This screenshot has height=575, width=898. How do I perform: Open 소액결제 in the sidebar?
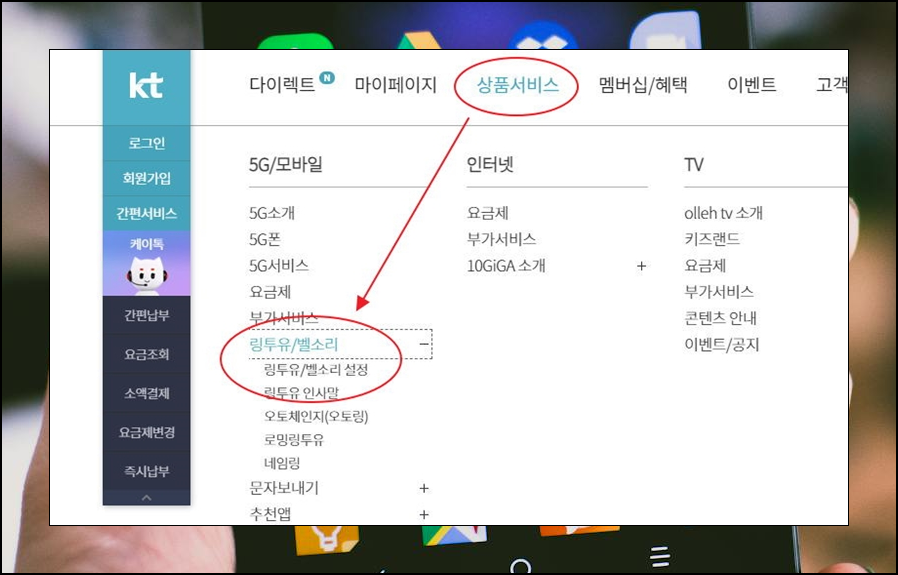click(x=147, y=393)
